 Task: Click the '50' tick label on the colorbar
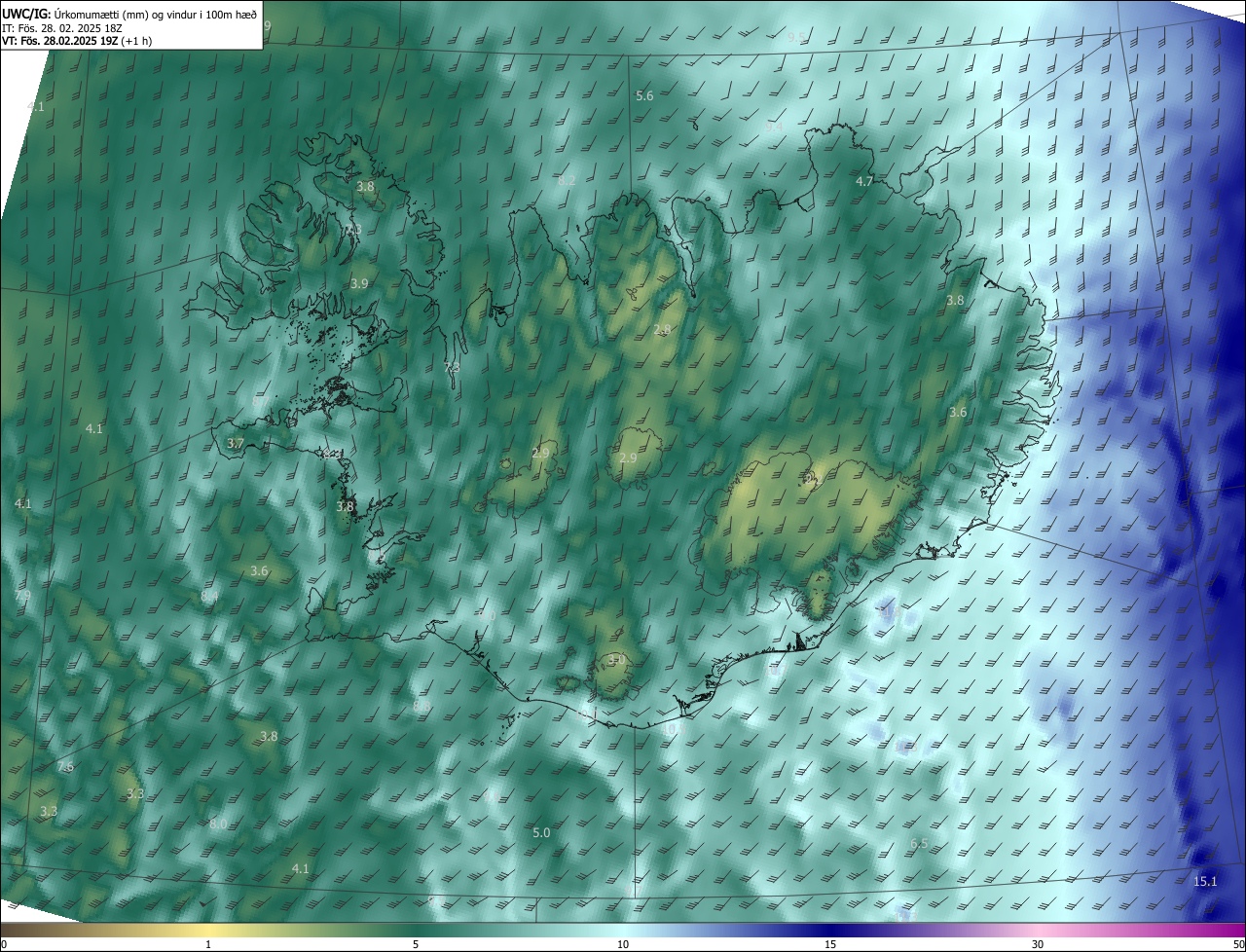click(1238, 944)
